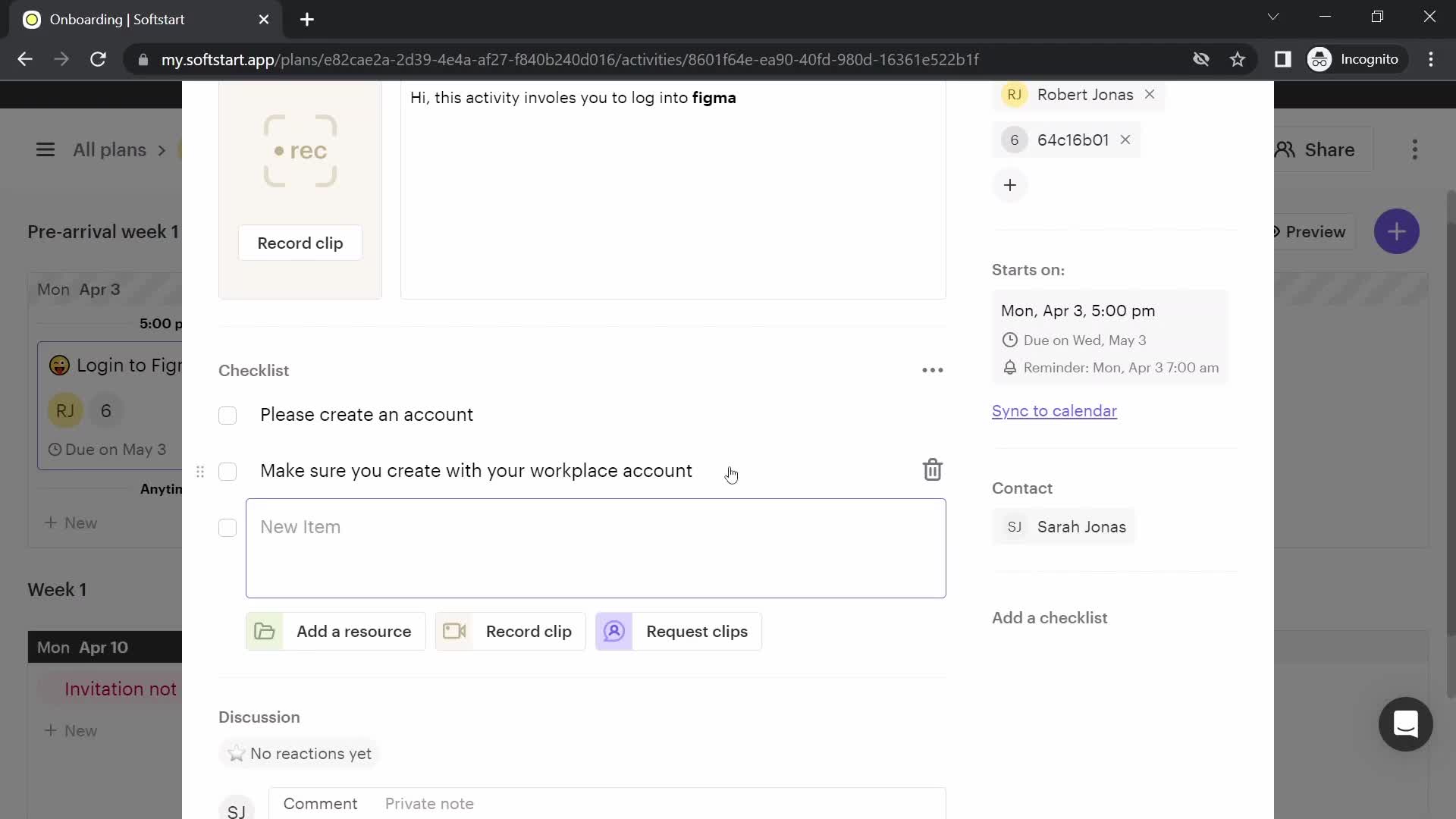Open browser side panel icon
Screen dimensions: 1456x819
(x=1282, y=59)
